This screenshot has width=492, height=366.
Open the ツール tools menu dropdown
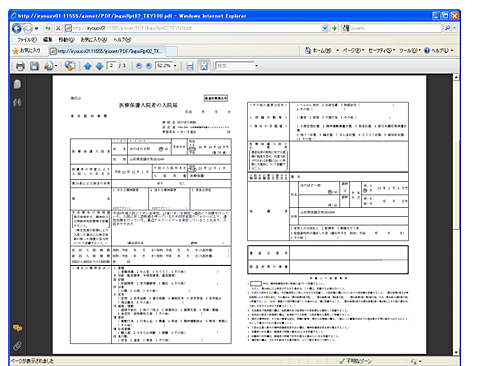click(x=410, y=50)
